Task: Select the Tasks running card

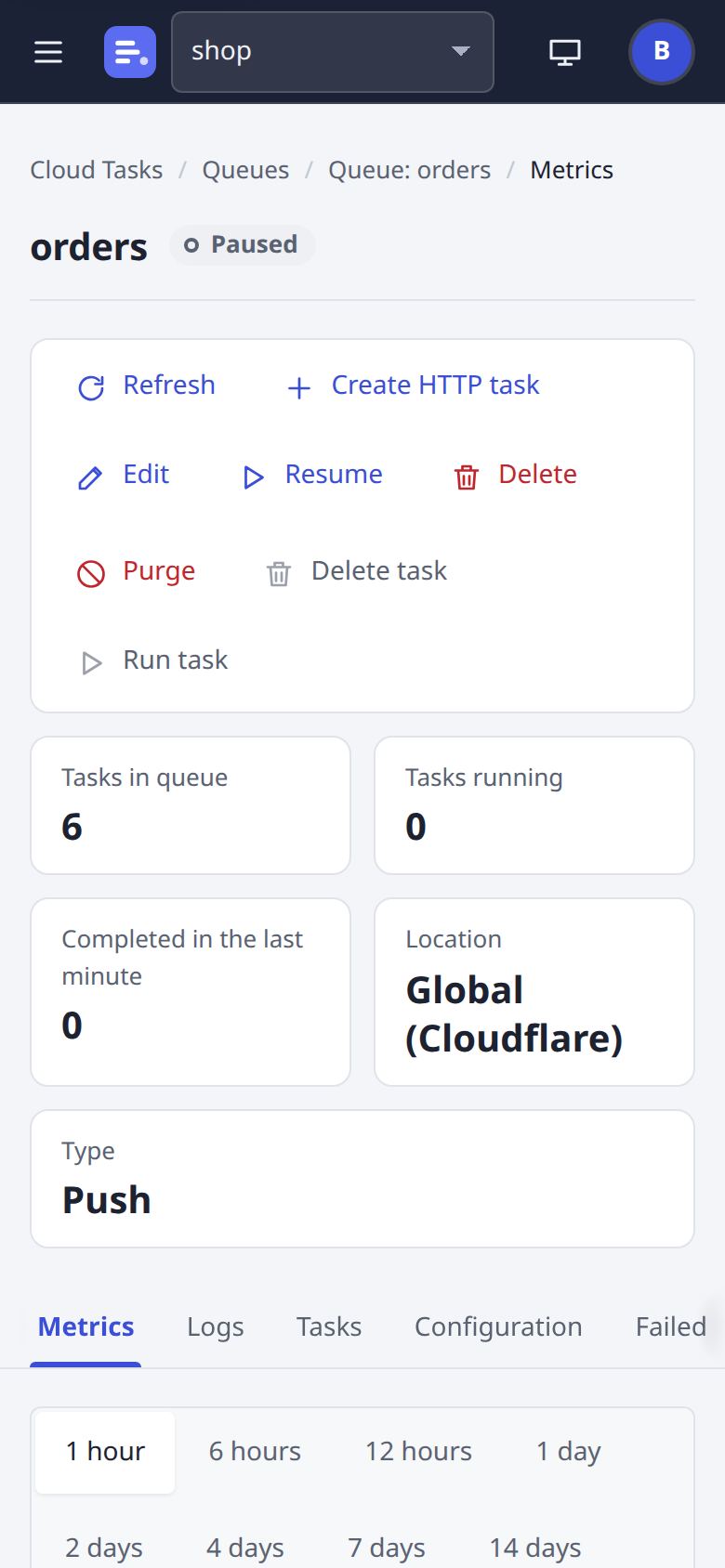Action: click(534, 805)
